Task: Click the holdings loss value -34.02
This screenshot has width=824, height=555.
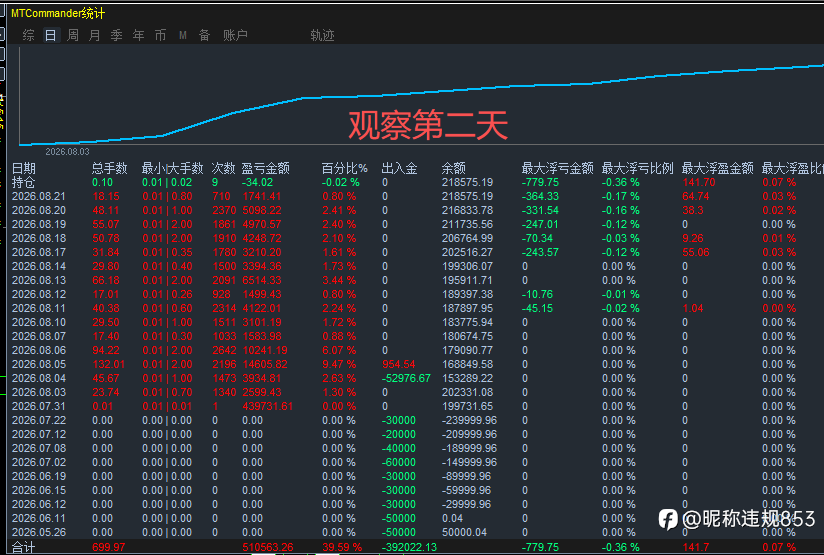Action: (x=258, y=182)
